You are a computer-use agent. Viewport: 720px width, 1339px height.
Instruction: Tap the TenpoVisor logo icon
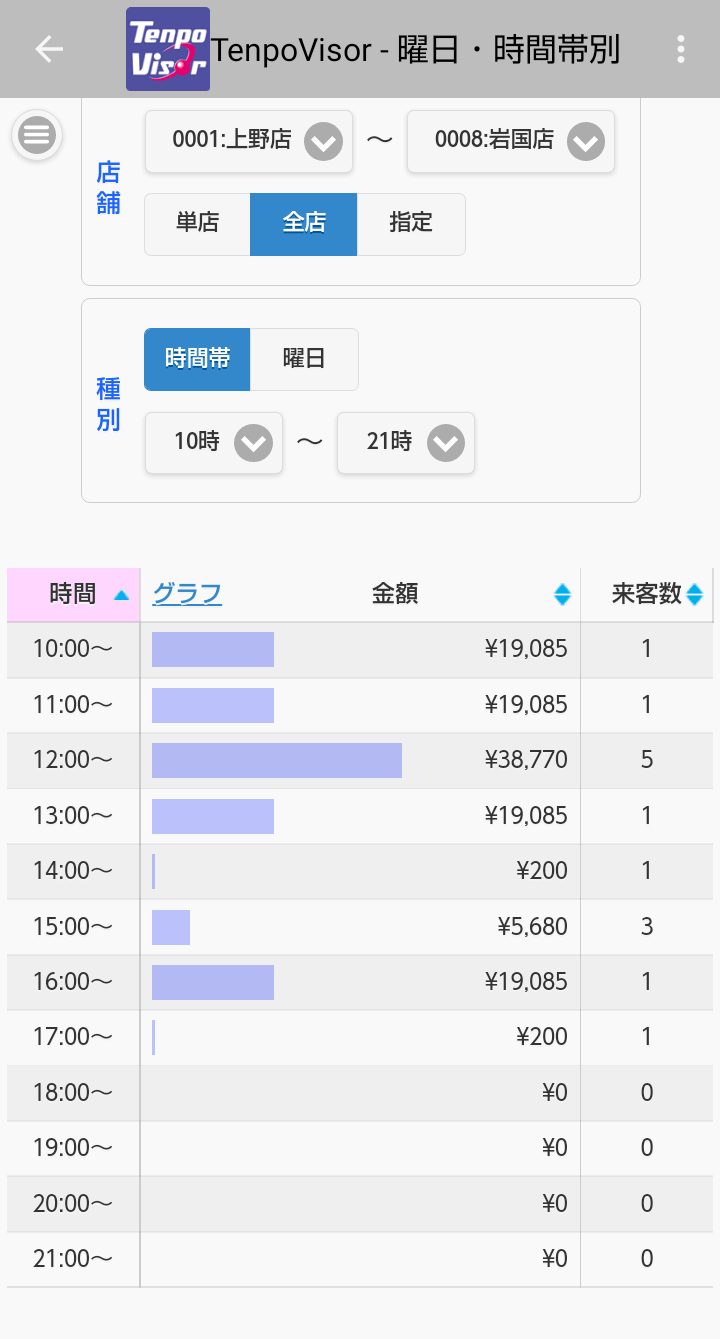[x=168, y=49]
